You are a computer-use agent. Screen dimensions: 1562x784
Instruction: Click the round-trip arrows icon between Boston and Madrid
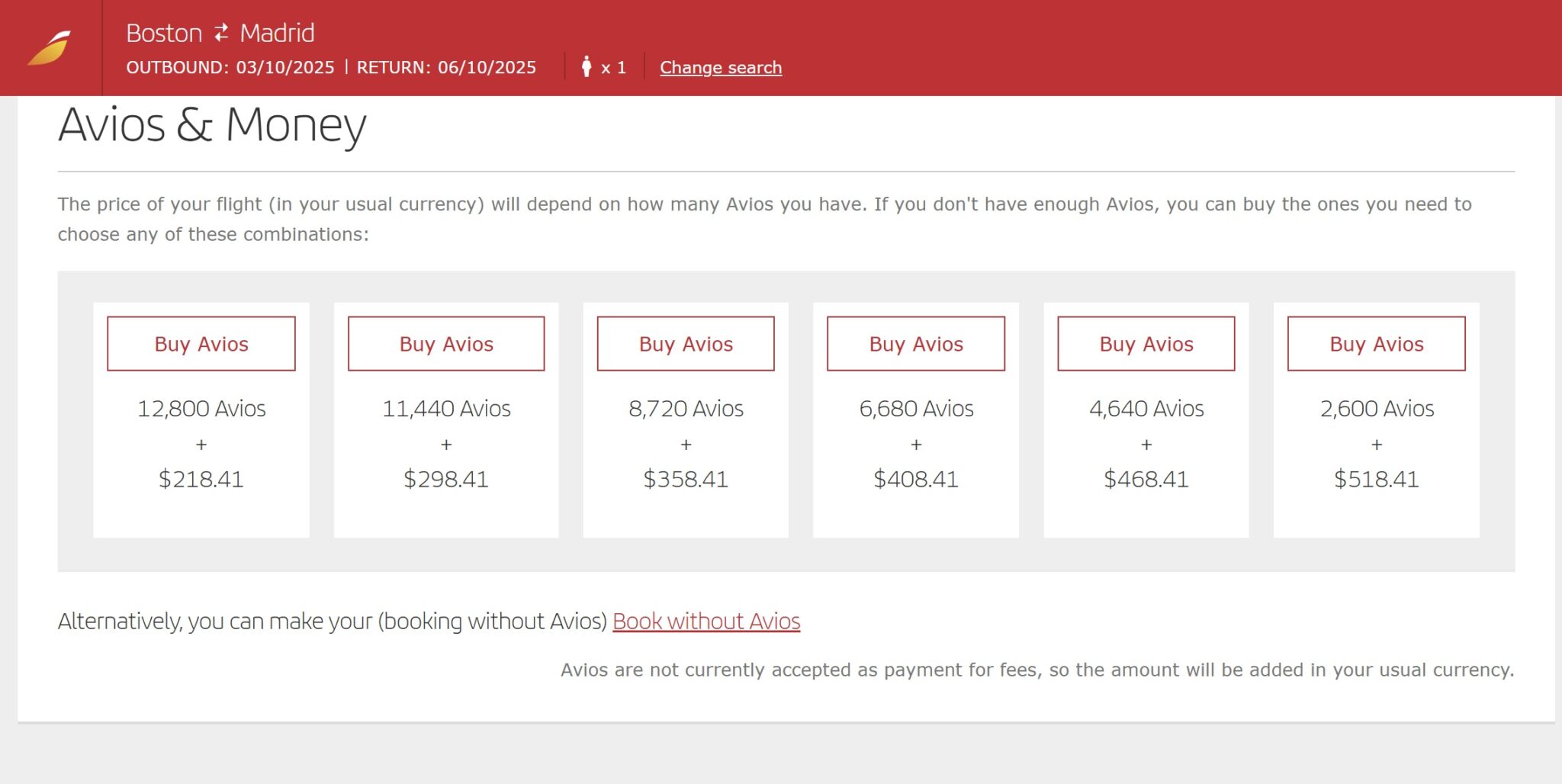coord(221,33)
